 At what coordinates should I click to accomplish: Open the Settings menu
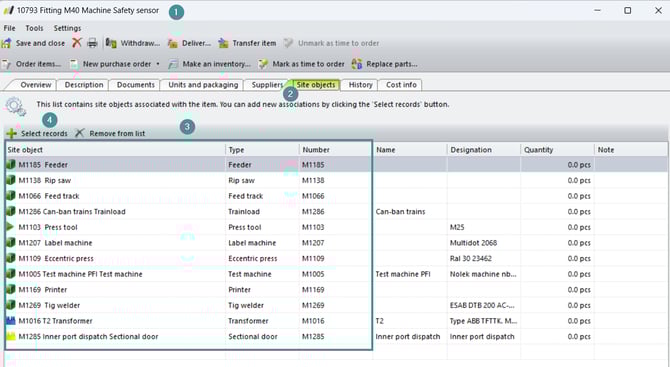point(67,28)
